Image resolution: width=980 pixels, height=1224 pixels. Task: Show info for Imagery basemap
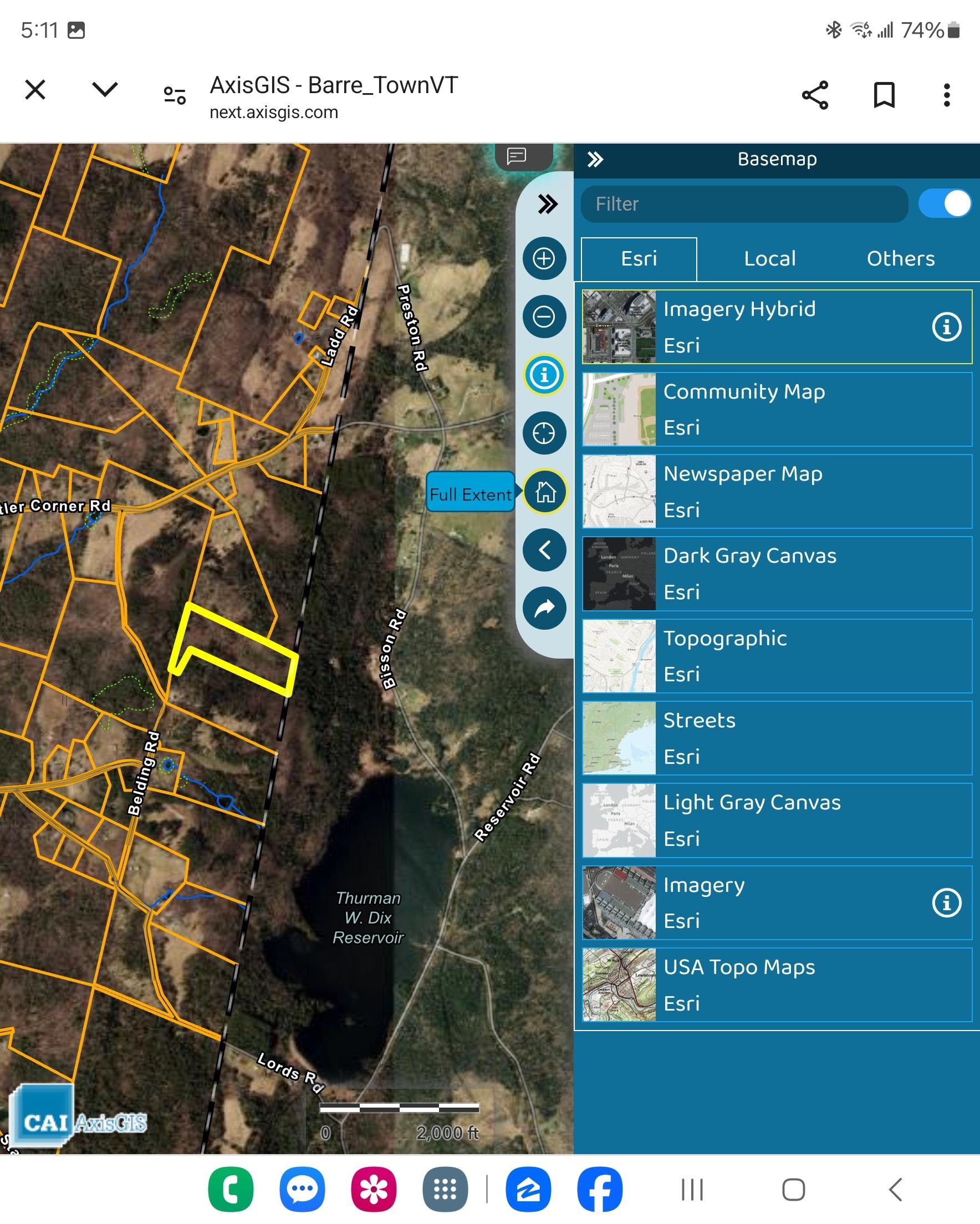[x=947, y=902]
